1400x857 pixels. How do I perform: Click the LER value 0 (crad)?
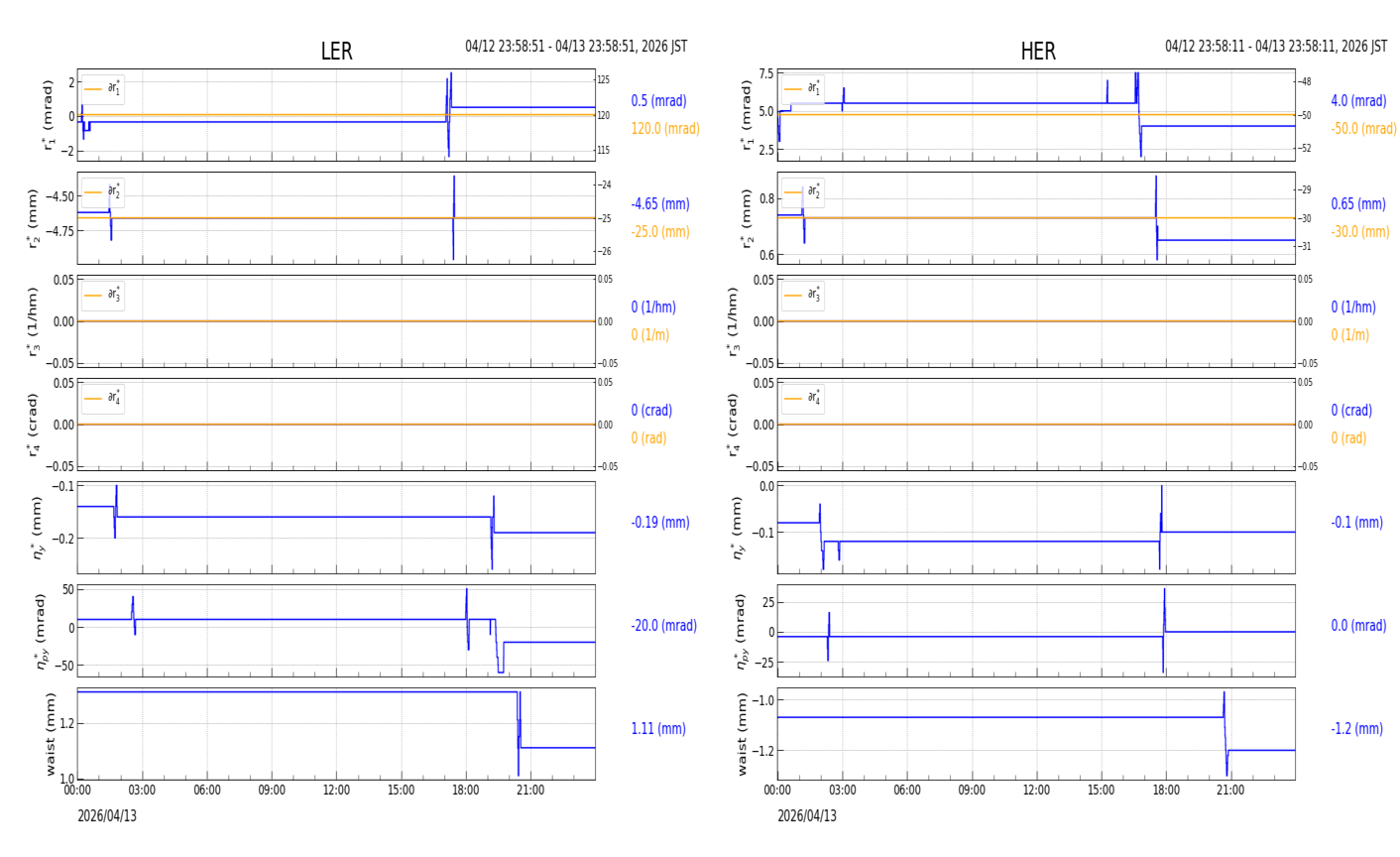point(651,411)
